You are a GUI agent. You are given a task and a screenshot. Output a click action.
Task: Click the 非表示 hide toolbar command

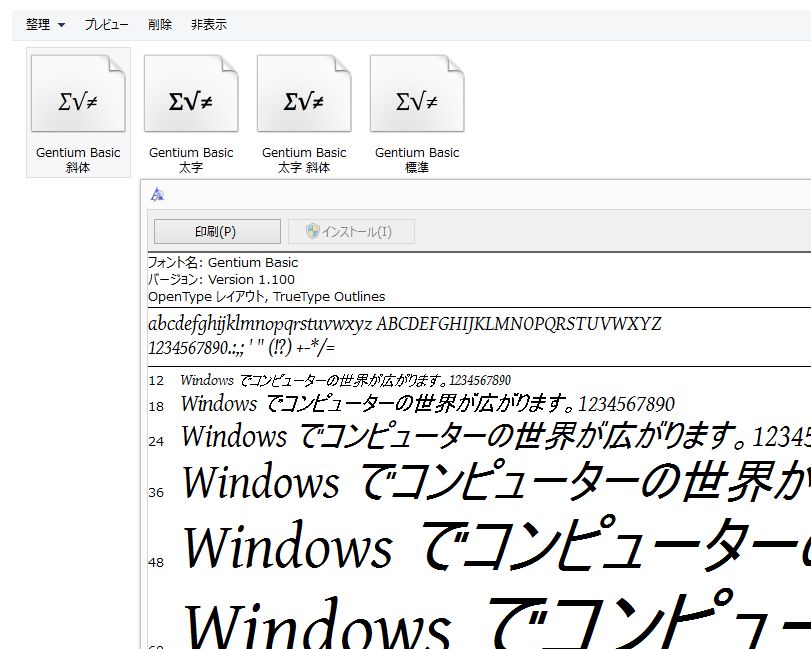point(209,24)
